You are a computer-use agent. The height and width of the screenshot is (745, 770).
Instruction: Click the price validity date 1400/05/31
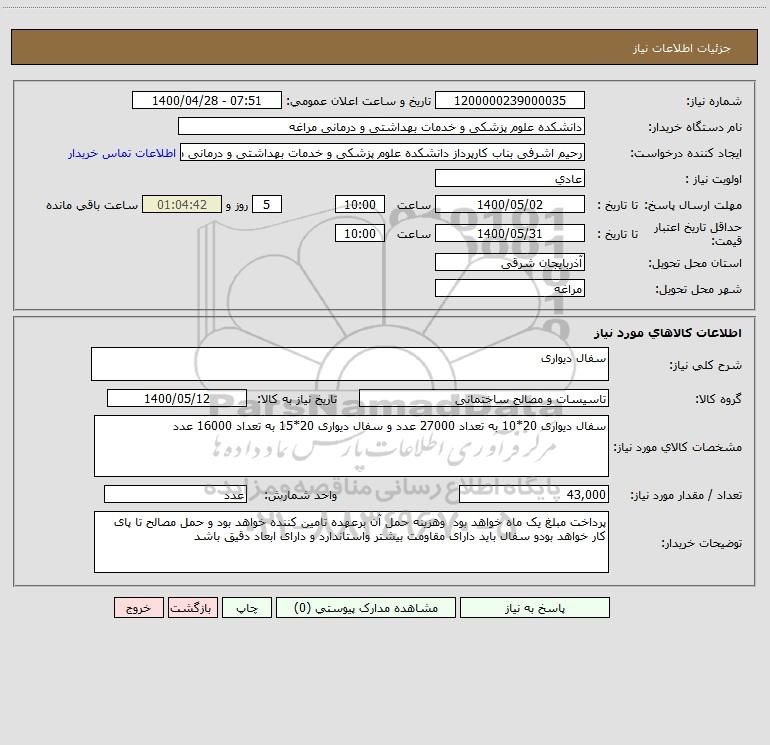click(510, 233)
